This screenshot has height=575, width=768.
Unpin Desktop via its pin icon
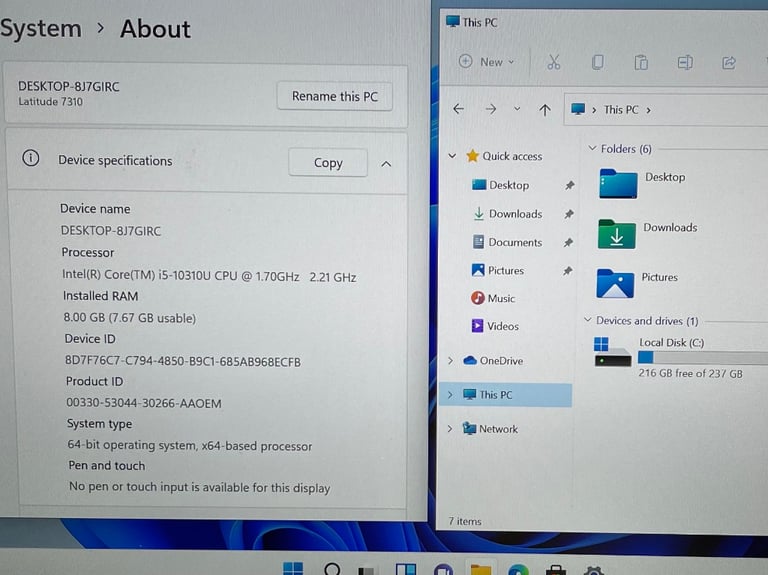point(569,185)
